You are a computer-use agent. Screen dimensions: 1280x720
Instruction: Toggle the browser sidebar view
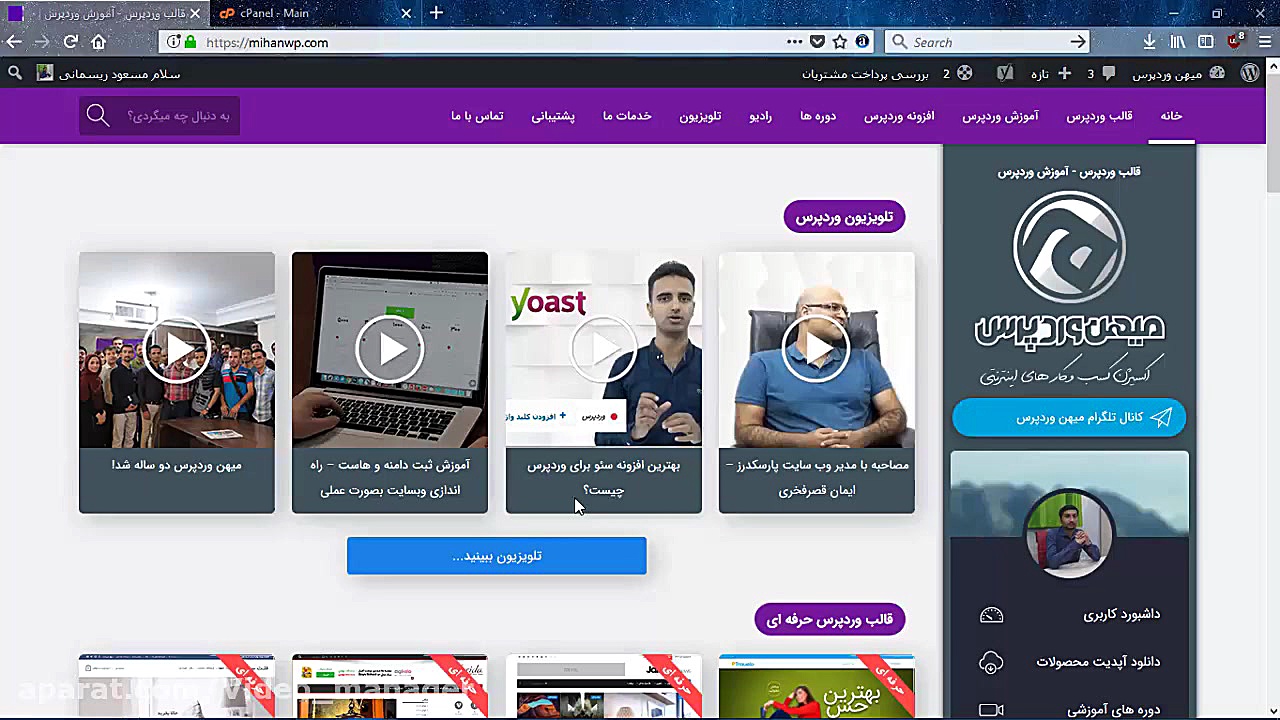(x=1206, y=42)
